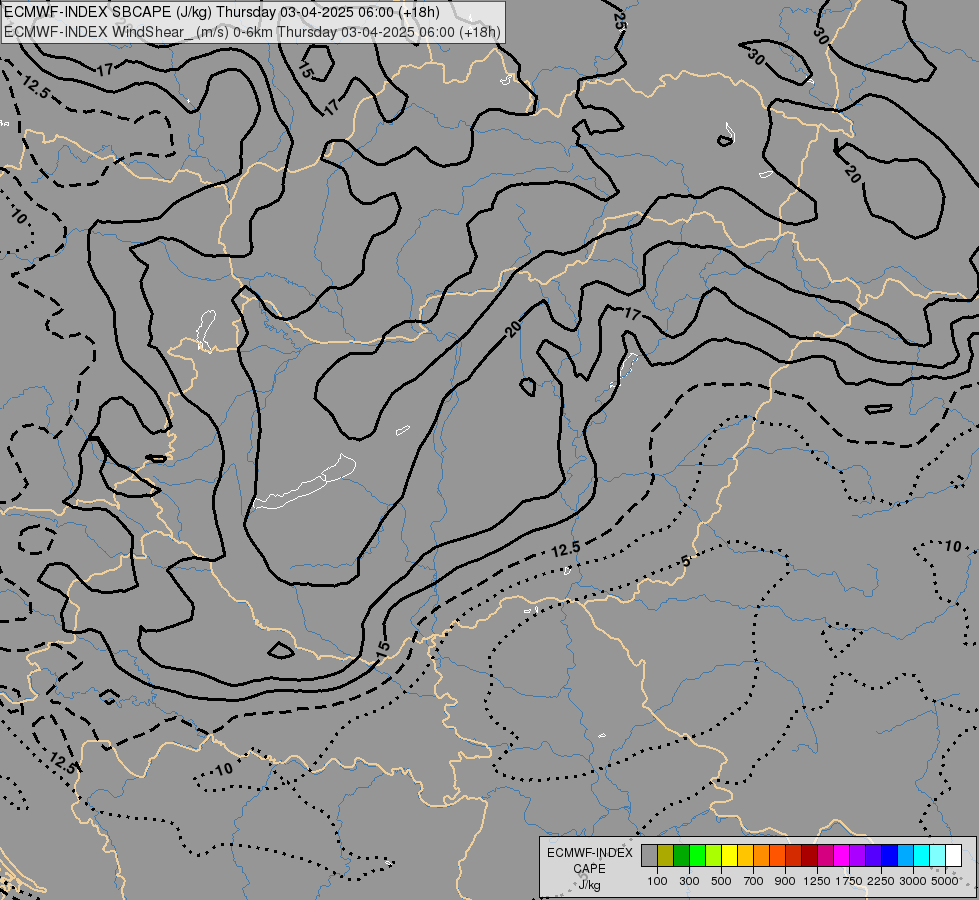Select the pure blue legend swatch
Screen dimensions: 979x900
coord(890,855)
